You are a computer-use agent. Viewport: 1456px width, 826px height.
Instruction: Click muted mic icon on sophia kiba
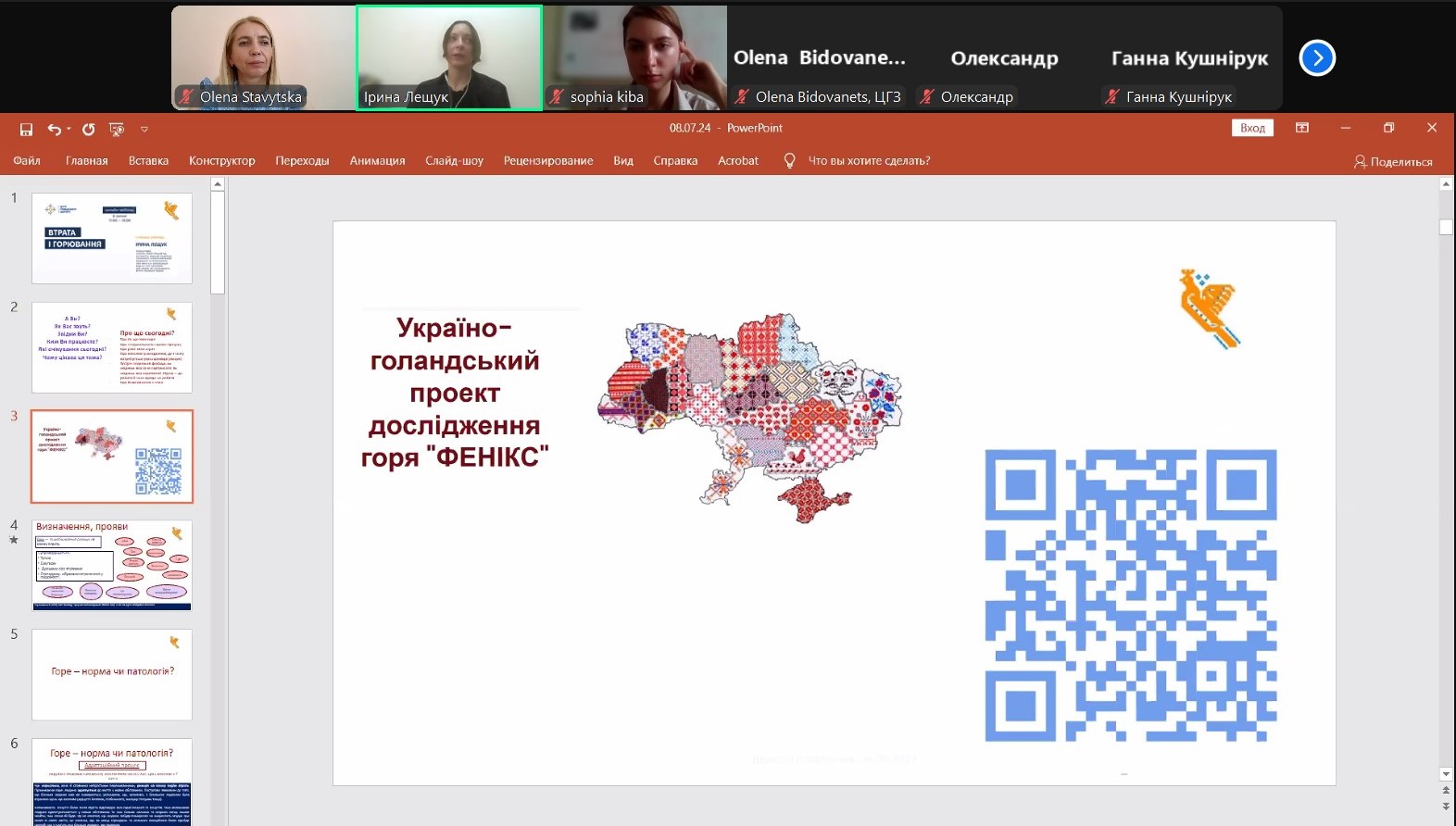(557, 97)
